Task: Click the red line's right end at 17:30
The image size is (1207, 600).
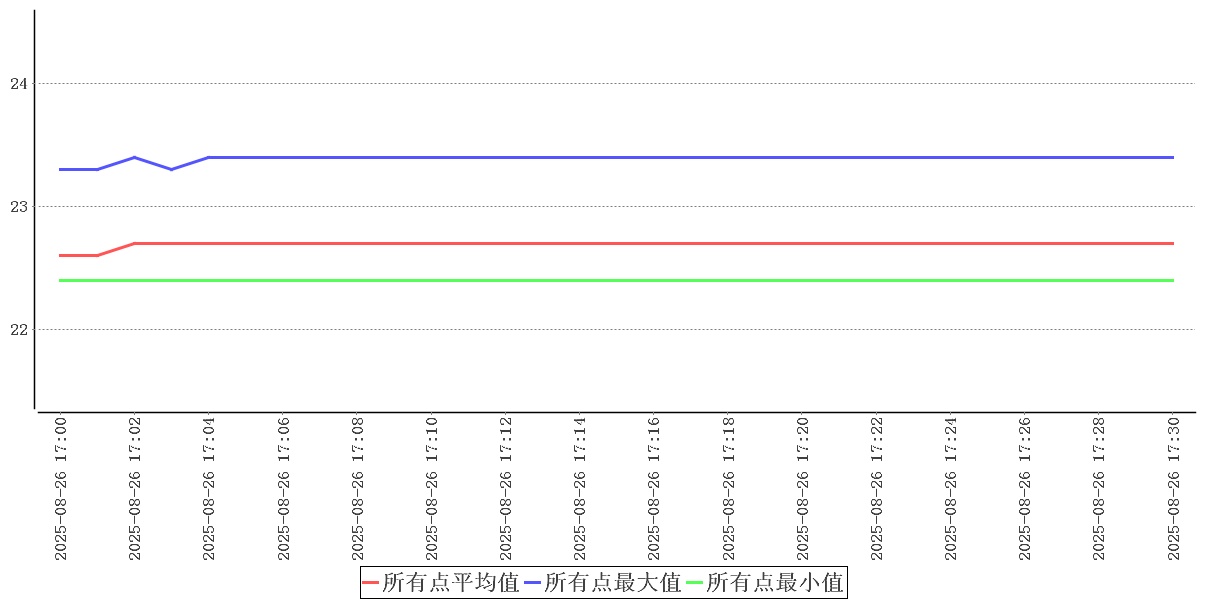Action: coord(1172,243)
